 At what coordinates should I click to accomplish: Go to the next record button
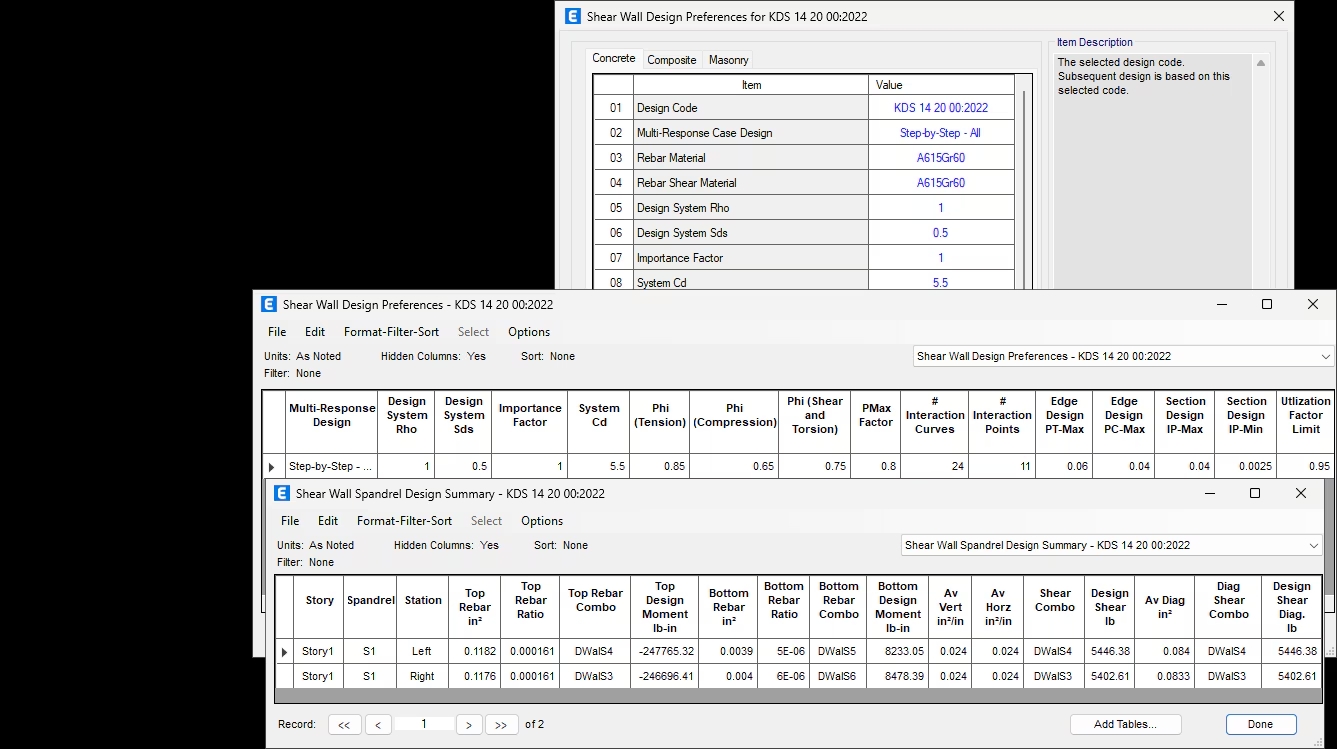[x=469, y=725]
